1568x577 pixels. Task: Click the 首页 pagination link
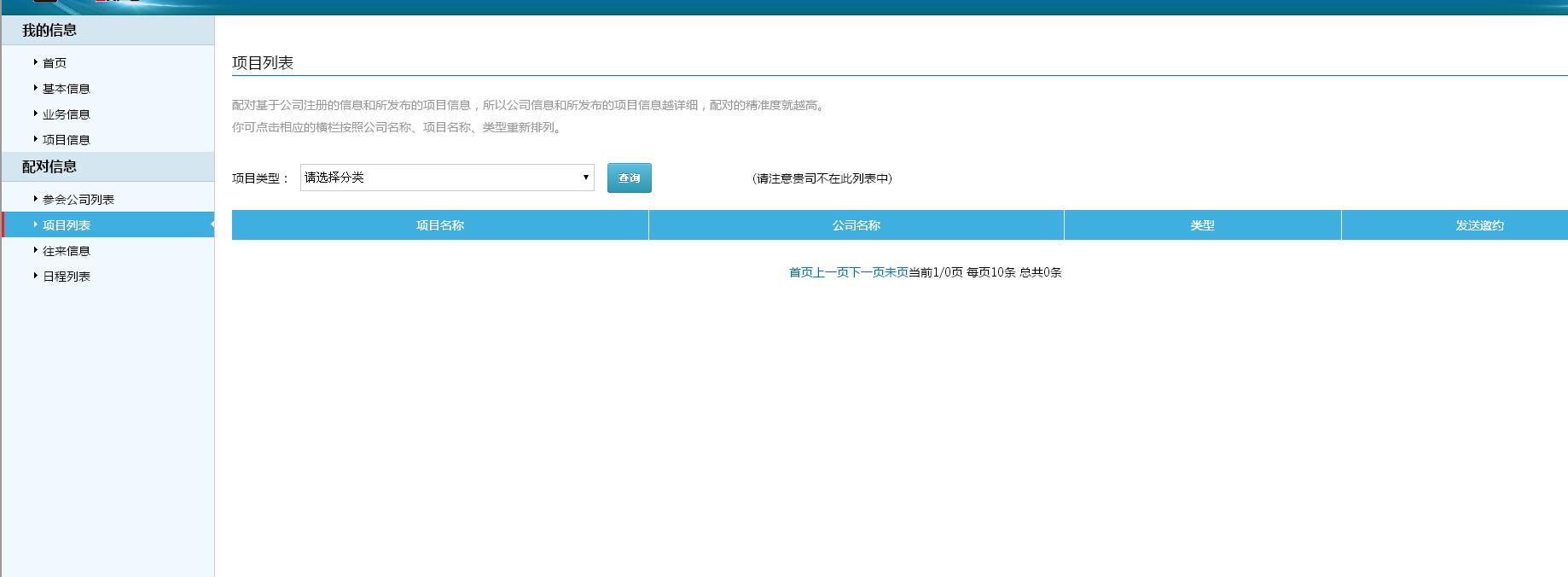pos(801,272)
